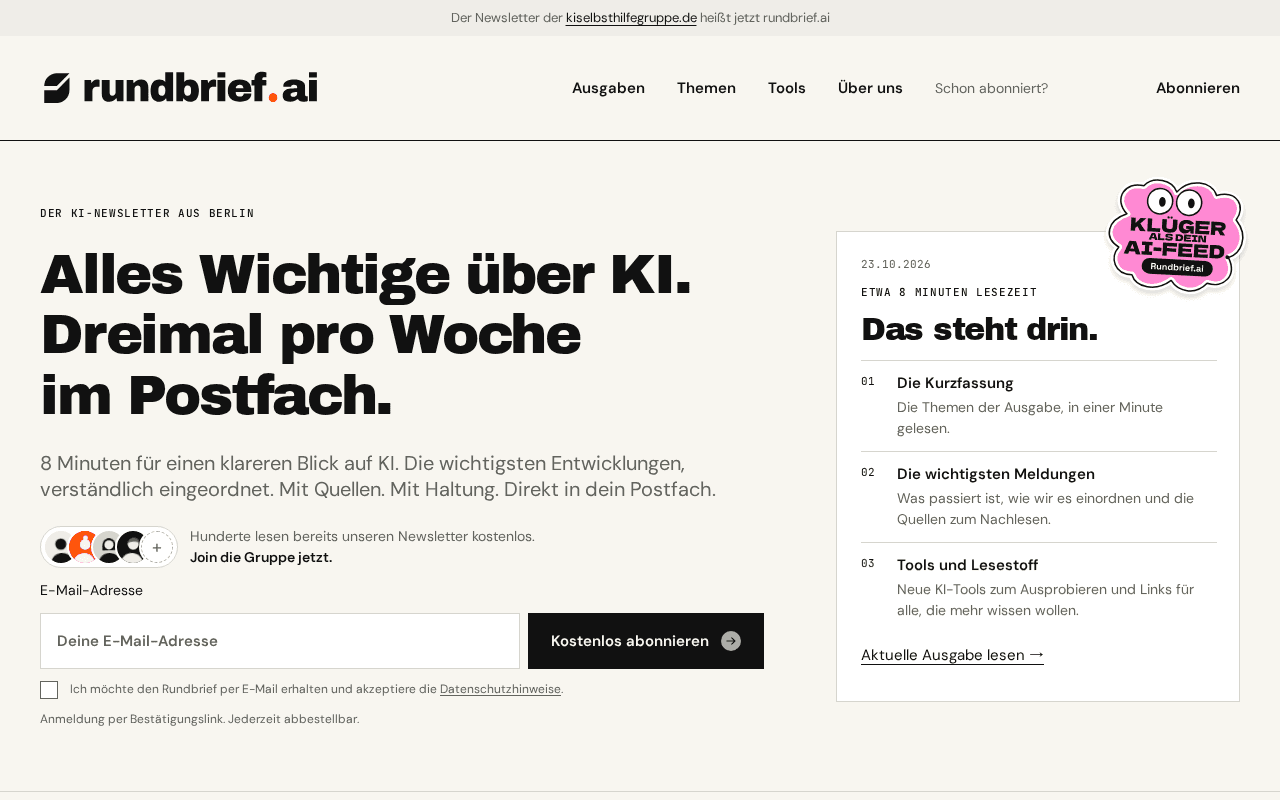Click the arrow icon in Kostenlos abonnieren
Screen dimensions: 1280x800
click(x=731, y=641)
